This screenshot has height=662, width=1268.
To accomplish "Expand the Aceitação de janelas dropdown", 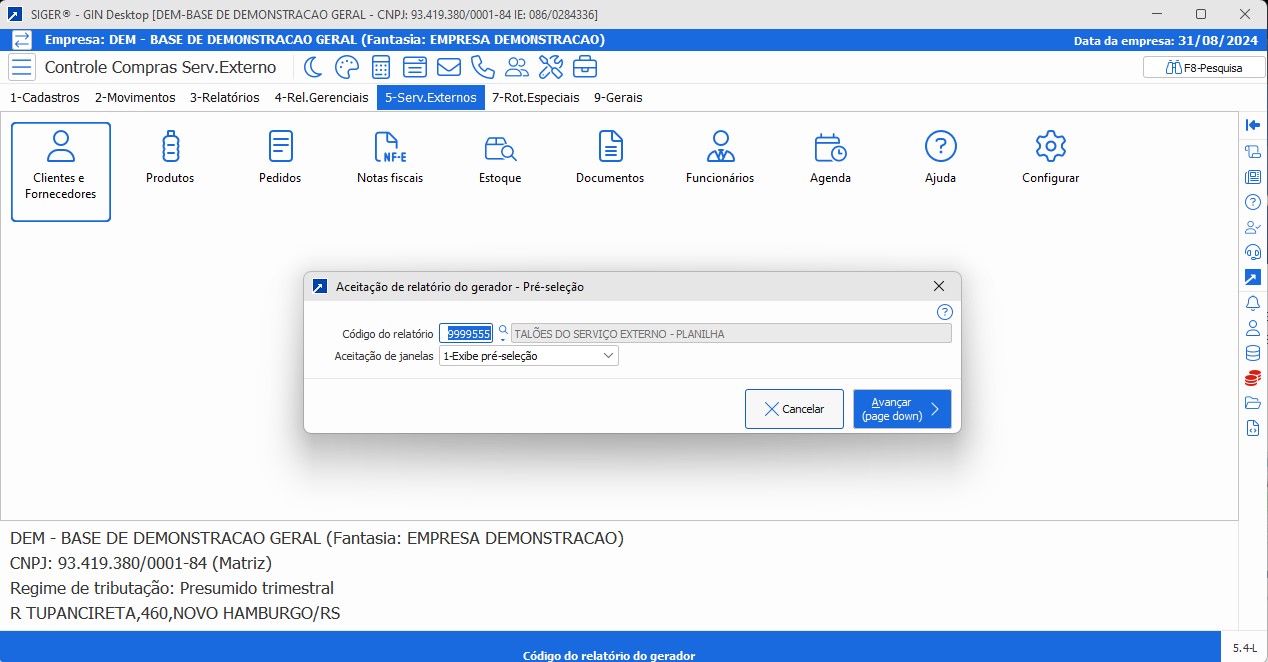I will point(608,356).
